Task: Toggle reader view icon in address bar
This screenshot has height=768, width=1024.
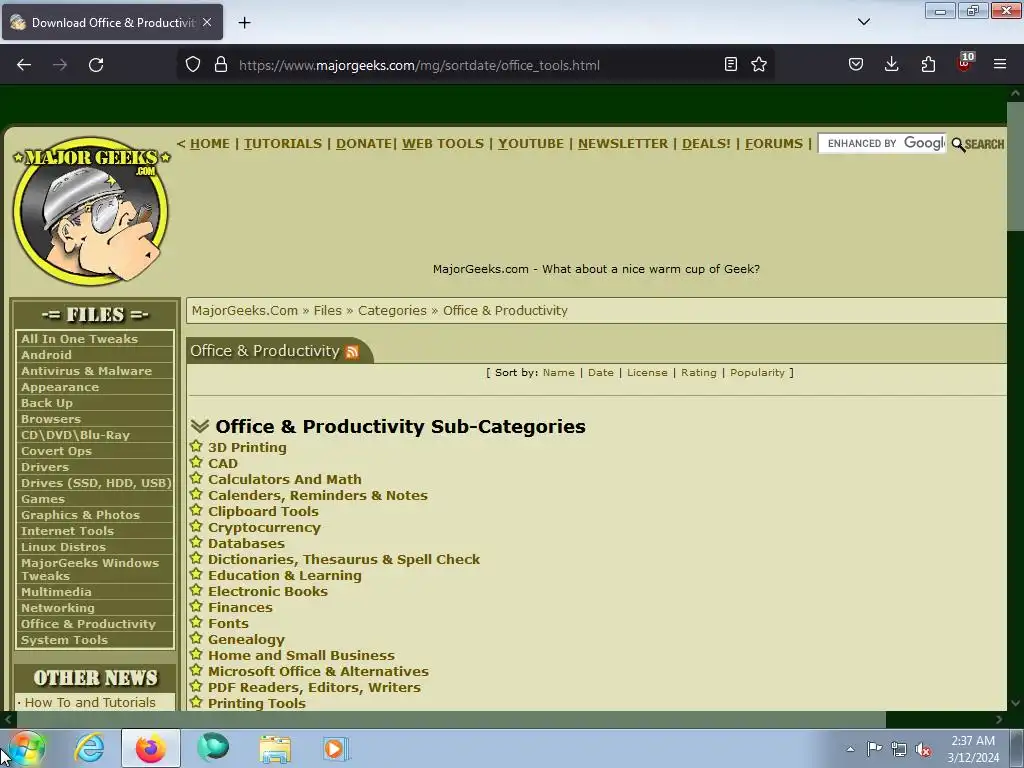Action: click(731, 64)
